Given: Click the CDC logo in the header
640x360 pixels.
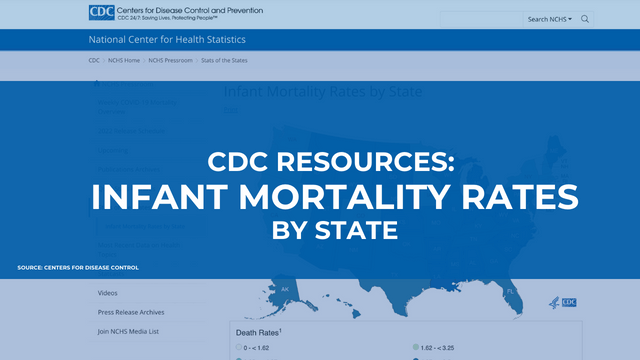Looking at the screenshot, I should coord(101,13).
